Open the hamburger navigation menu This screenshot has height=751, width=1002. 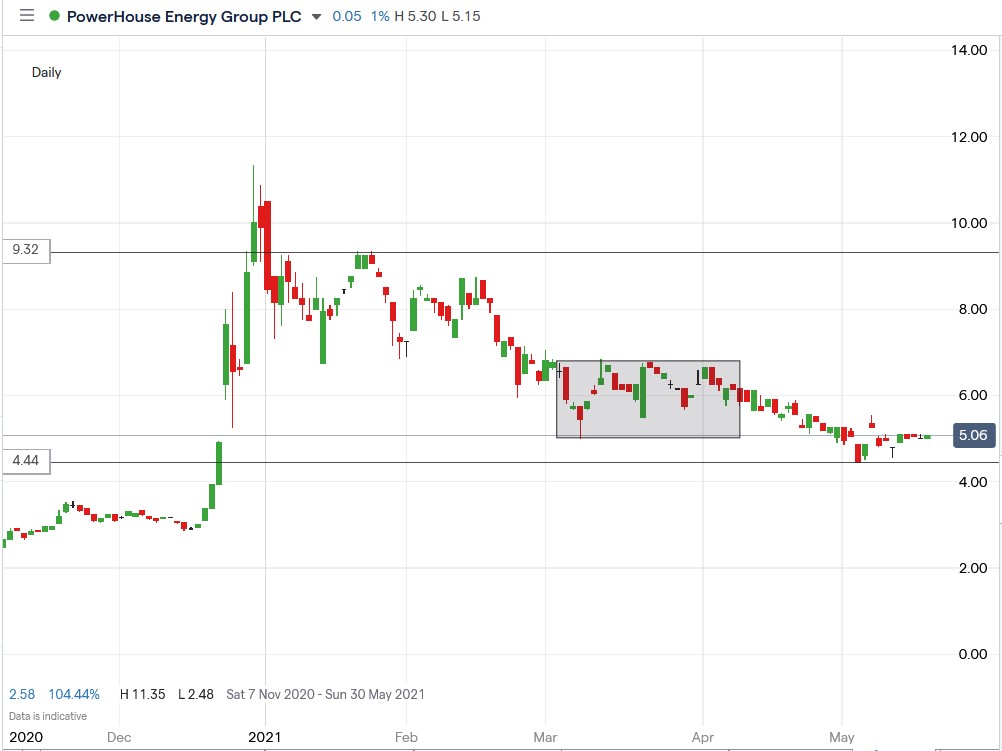point(26,15)
